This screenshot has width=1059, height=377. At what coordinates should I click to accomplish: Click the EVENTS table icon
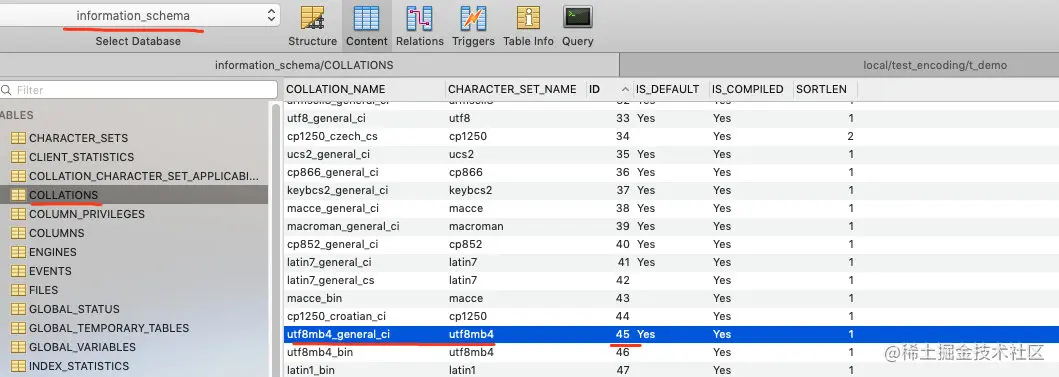tap(18, 271)
